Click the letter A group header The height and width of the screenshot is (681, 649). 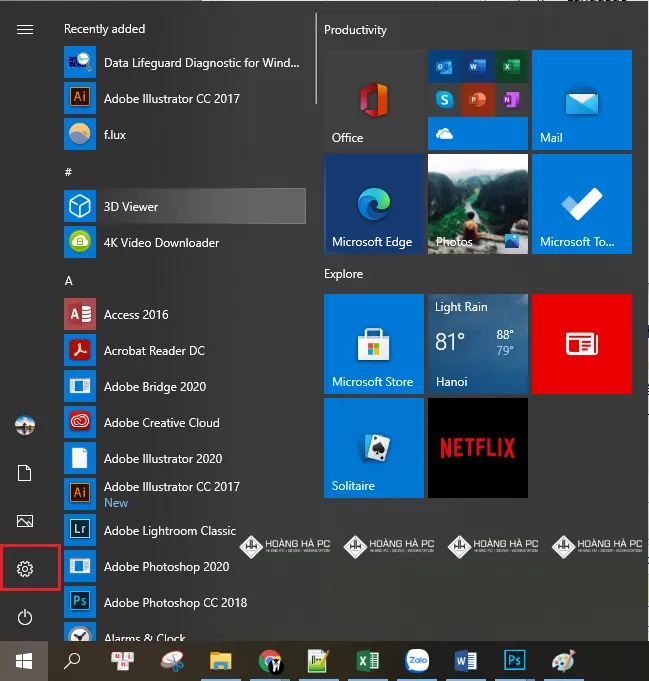pyautogui.click(x=69, y=281)
